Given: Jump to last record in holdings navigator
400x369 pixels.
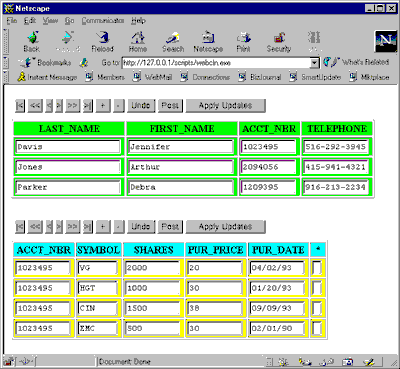Looking at the screenshot, I should 88,227.
